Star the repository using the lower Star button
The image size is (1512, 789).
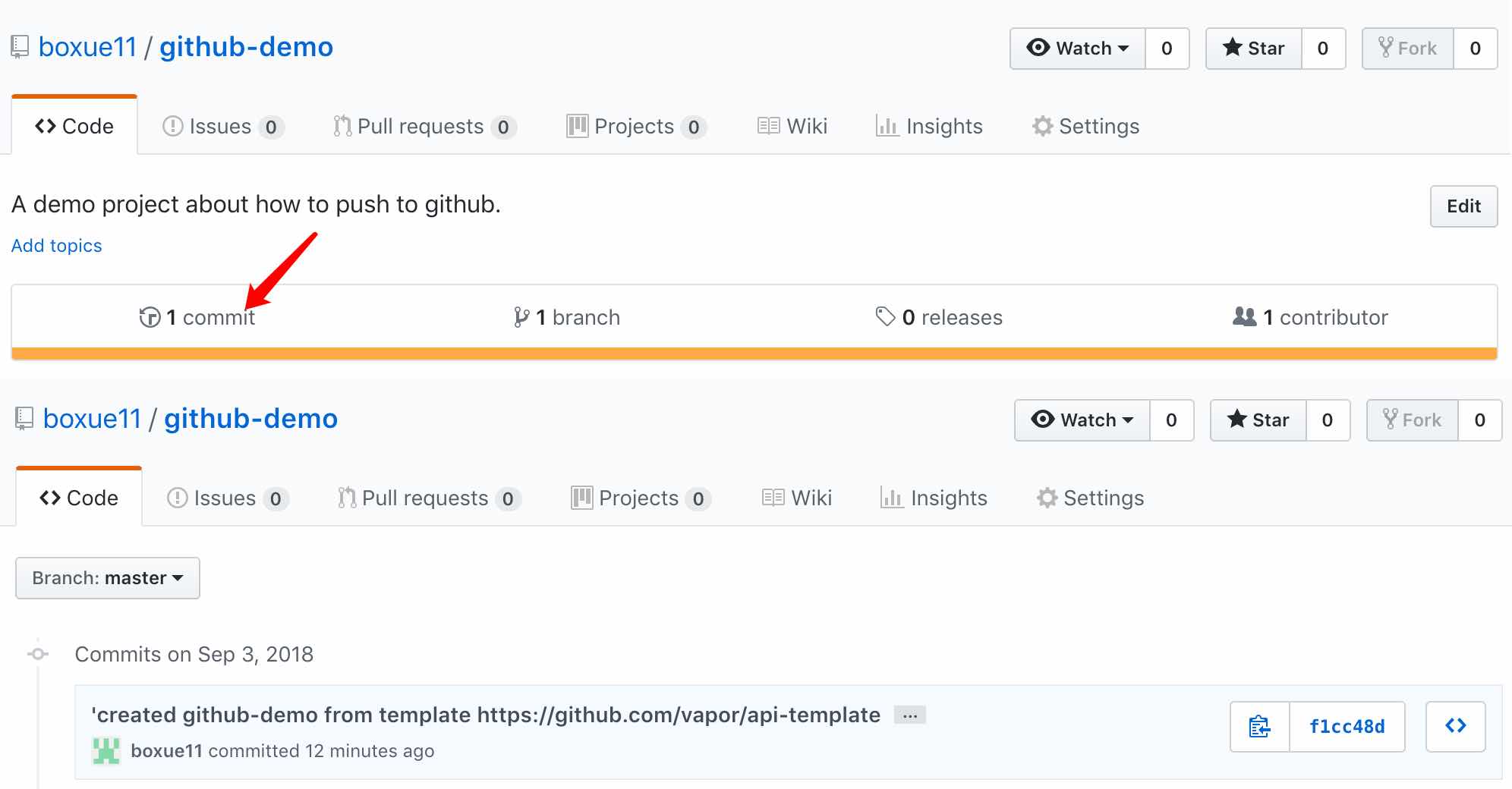(x=1258, y=420)
